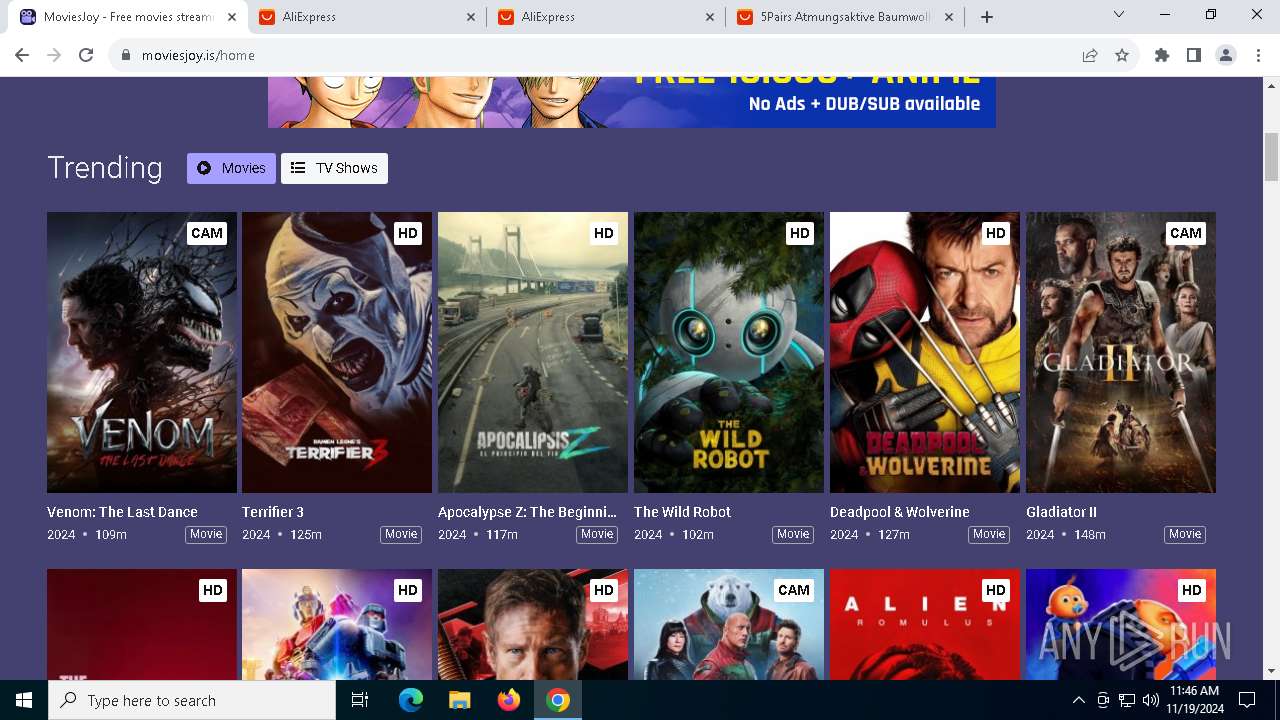This screenshot has width=1280, height=720.
Task: Bookmark this page with the star icon
Action: coord(1122,56)
